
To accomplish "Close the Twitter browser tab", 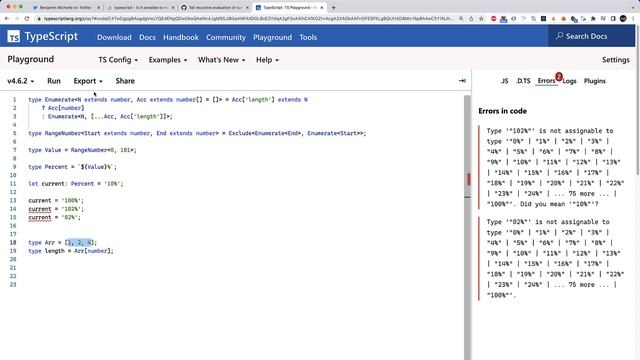I will [x=98, y=7].
